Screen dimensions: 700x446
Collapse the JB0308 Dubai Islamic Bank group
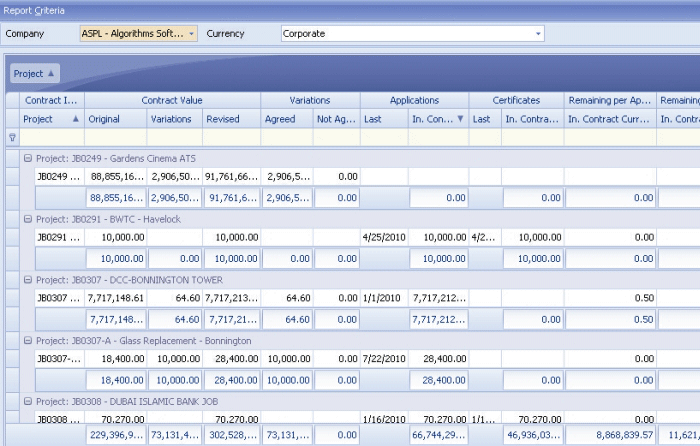[28, 401]
